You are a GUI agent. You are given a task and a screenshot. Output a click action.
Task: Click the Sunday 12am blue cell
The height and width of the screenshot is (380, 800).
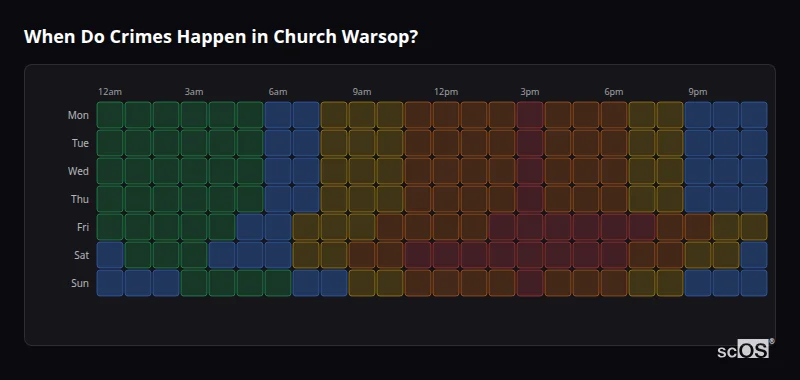110,283
